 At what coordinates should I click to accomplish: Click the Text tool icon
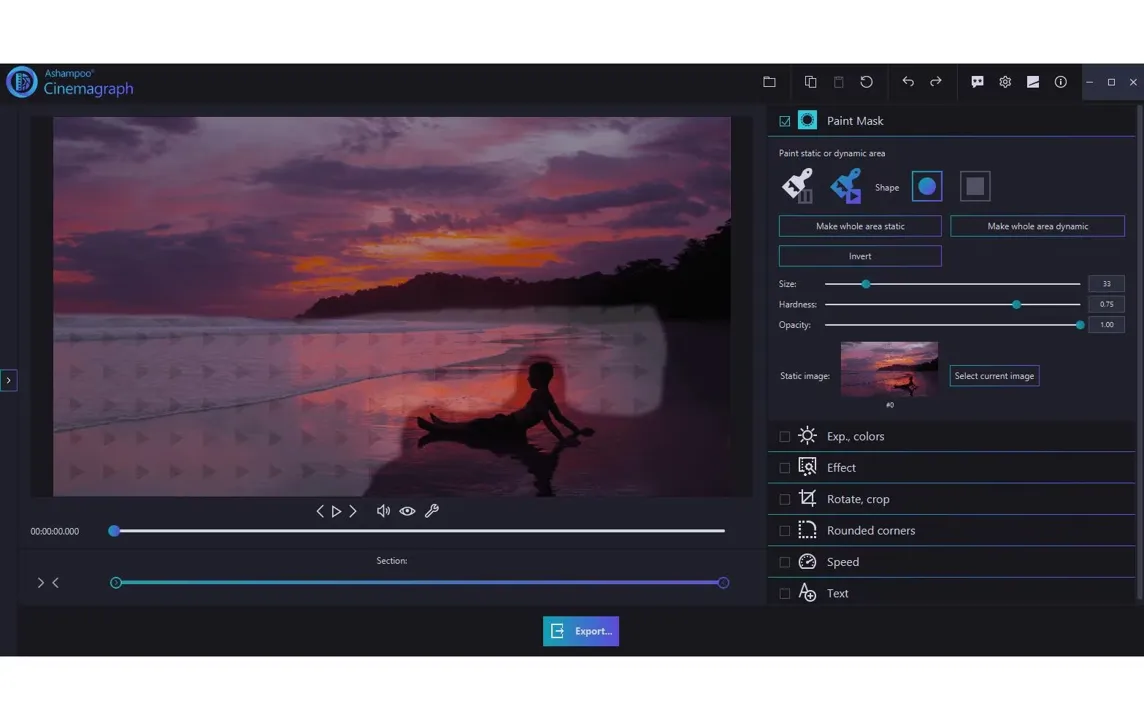(x=807, y=592)
